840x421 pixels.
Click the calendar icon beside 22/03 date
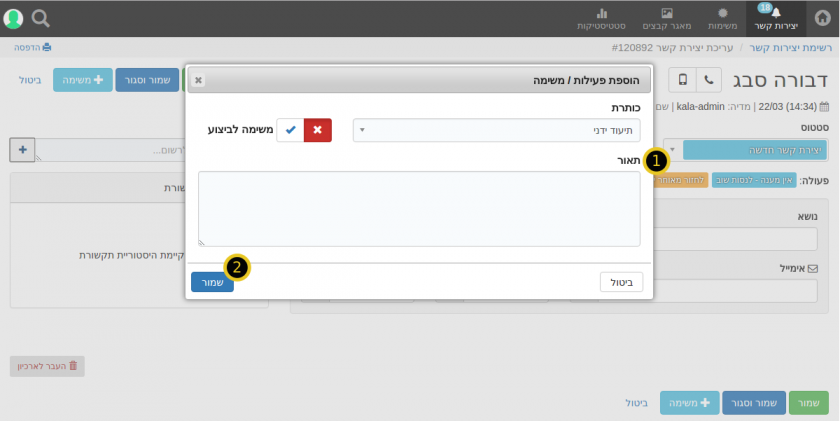pyautogui.click(x=824, y=107)
